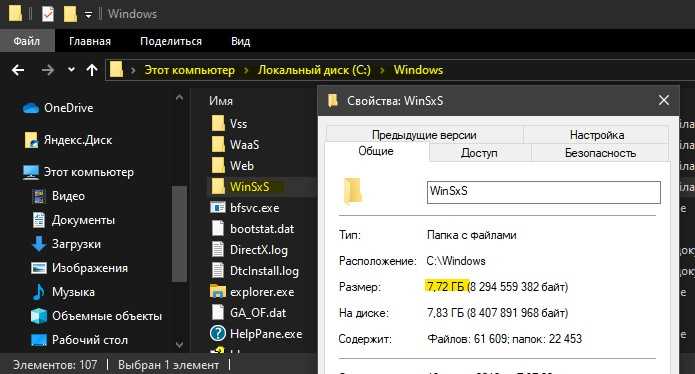Select the explorer.exe file
Screen dimensions: 695x374
coord(262,292)
